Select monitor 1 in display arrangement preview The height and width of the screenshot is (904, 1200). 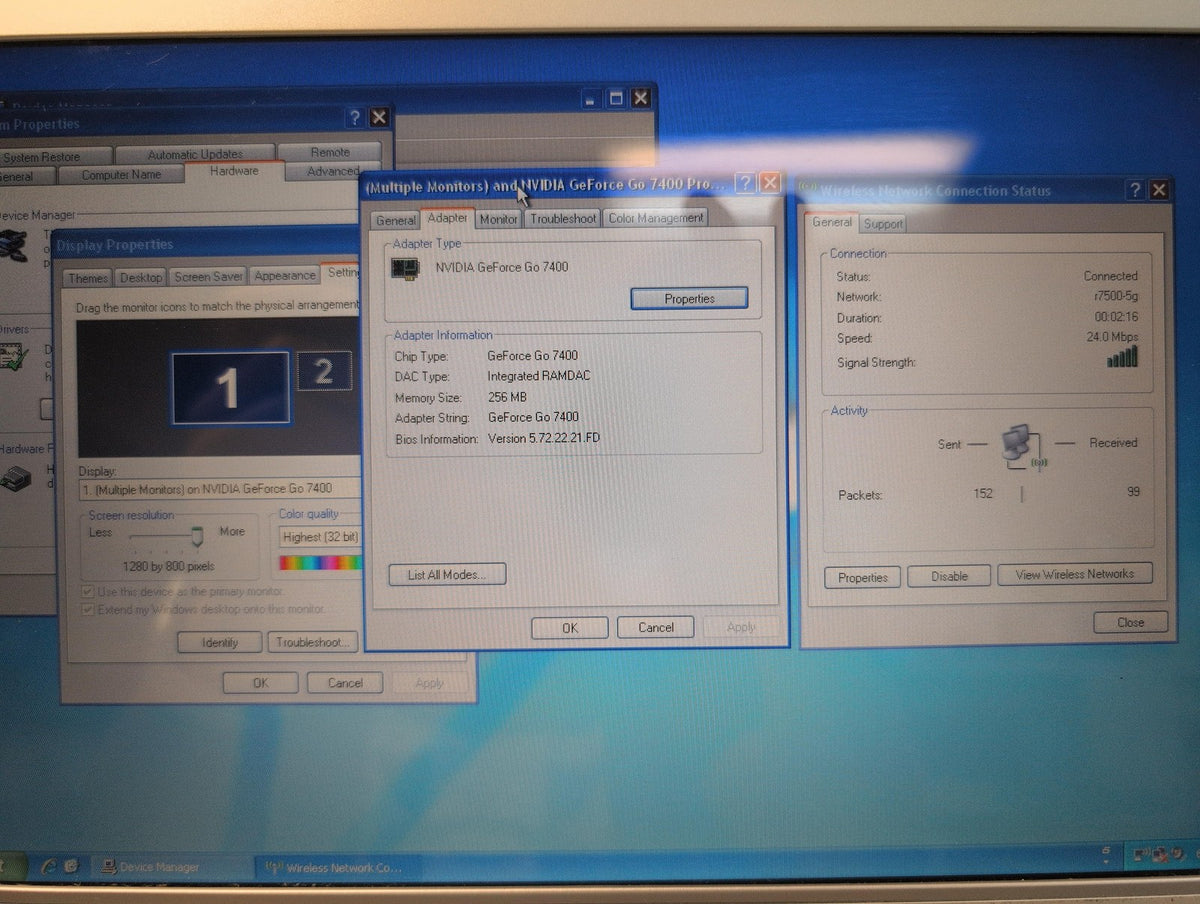pos(230,387)
